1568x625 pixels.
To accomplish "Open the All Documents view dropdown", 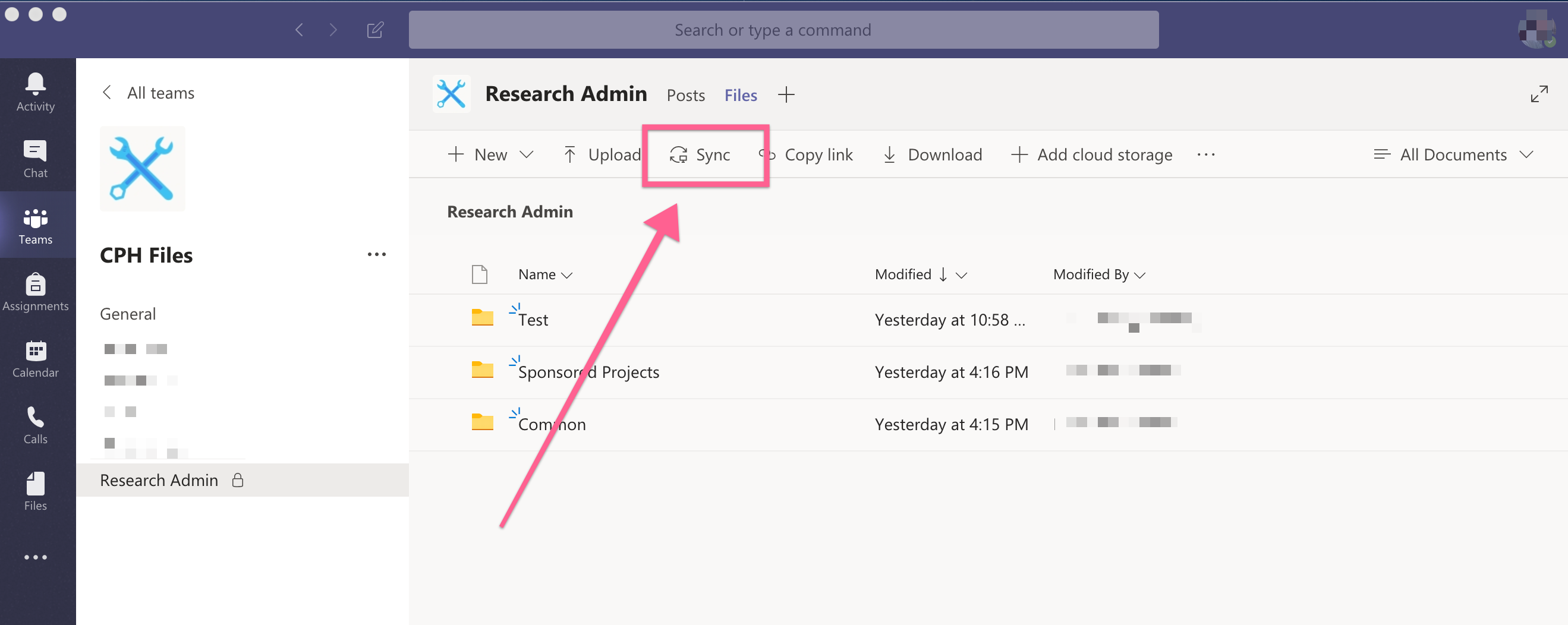I will 1452,154.
